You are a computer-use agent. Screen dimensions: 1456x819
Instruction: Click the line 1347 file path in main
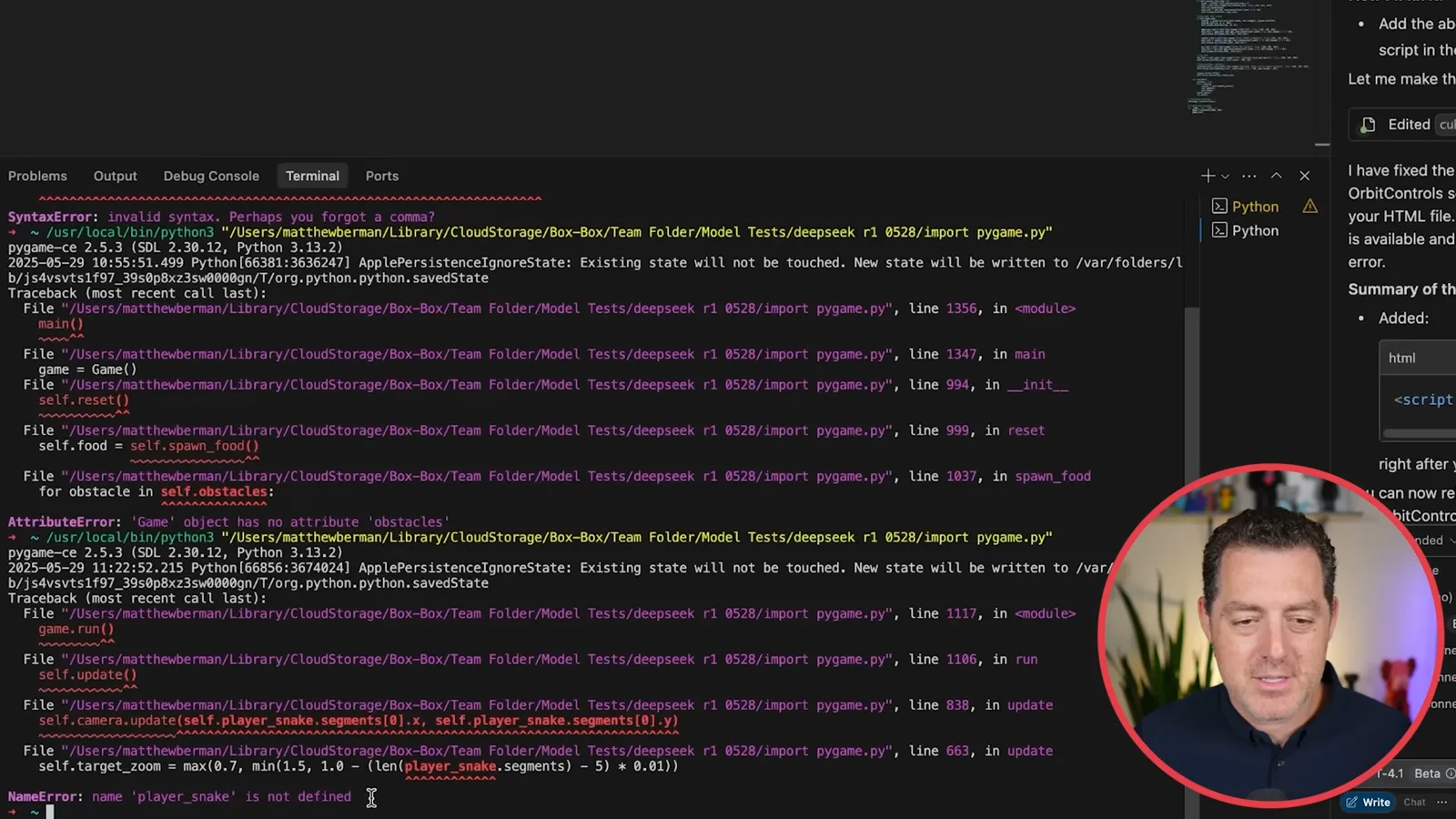[477, 354]
